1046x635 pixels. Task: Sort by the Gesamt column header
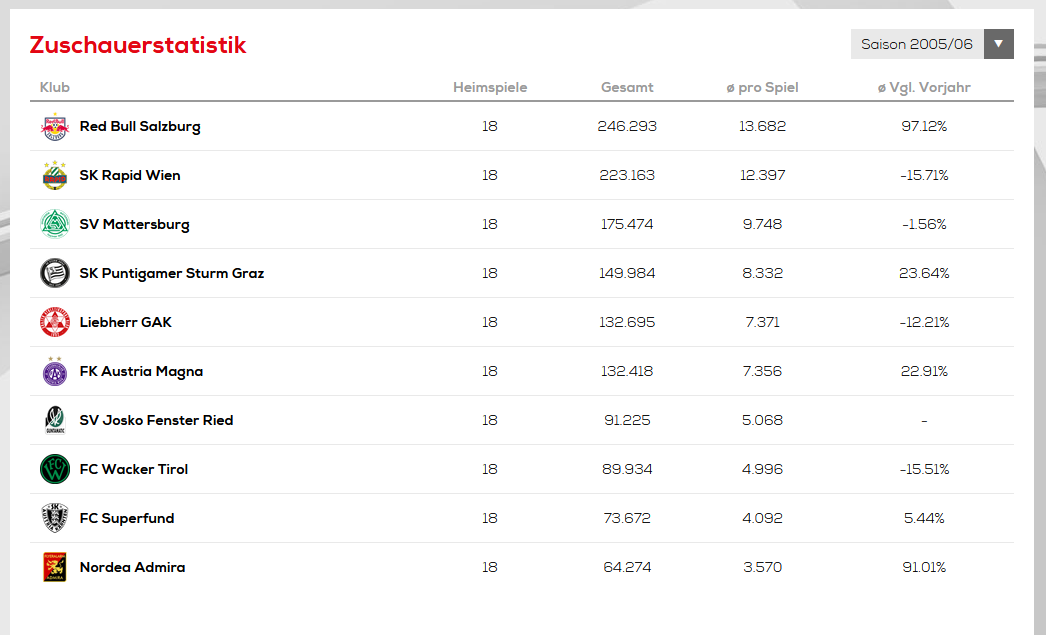pyautogui.click(x=627, y=87)
